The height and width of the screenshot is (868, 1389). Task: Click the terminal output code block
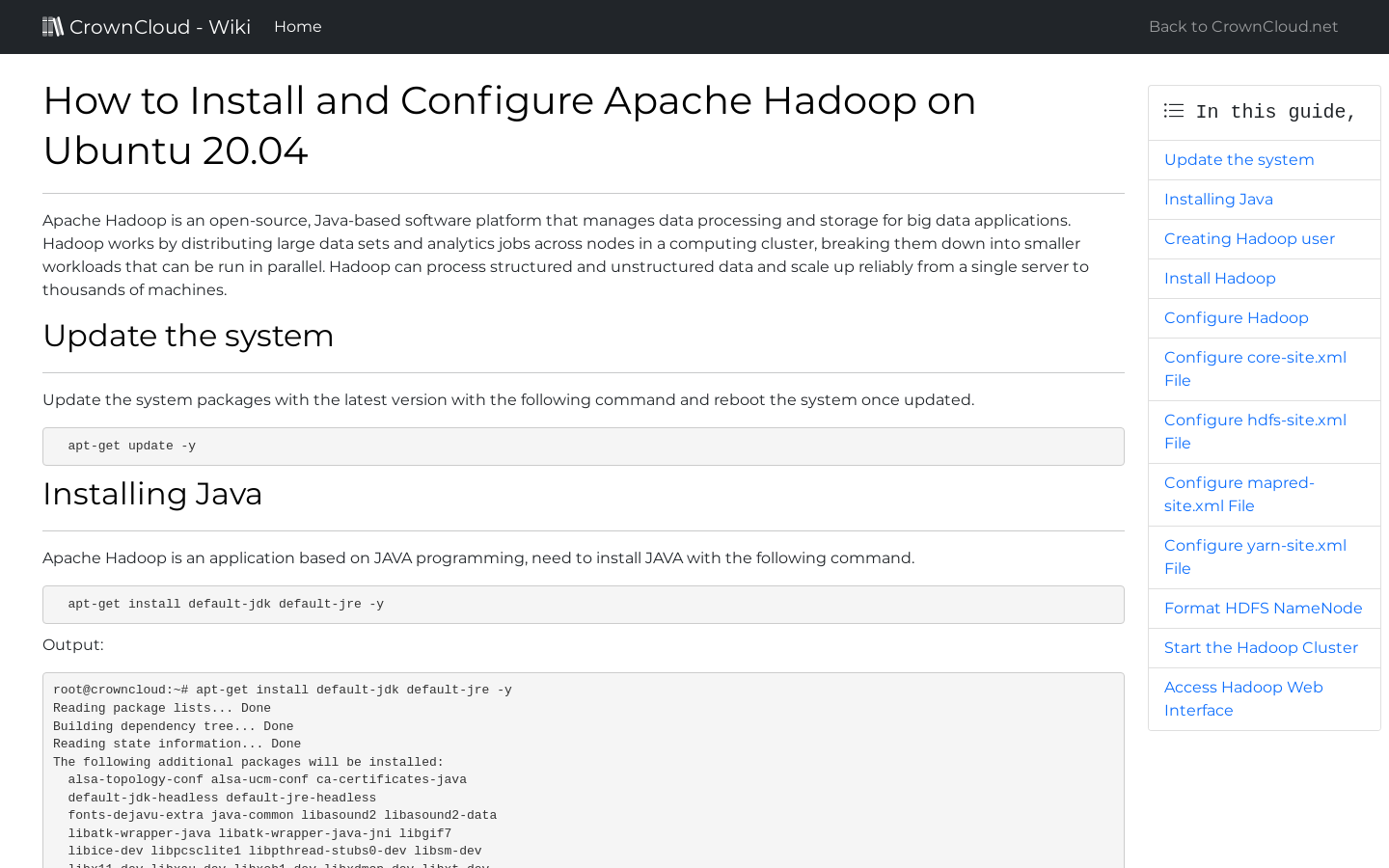point(583,772)
